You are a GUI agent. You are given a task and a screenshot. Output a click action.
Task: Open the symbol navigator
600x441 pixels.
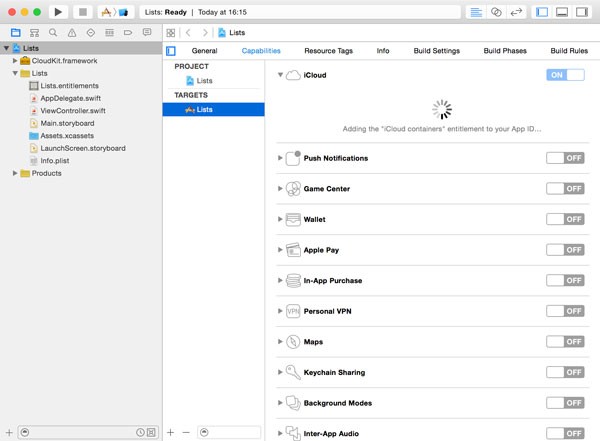tap(34, 33)
